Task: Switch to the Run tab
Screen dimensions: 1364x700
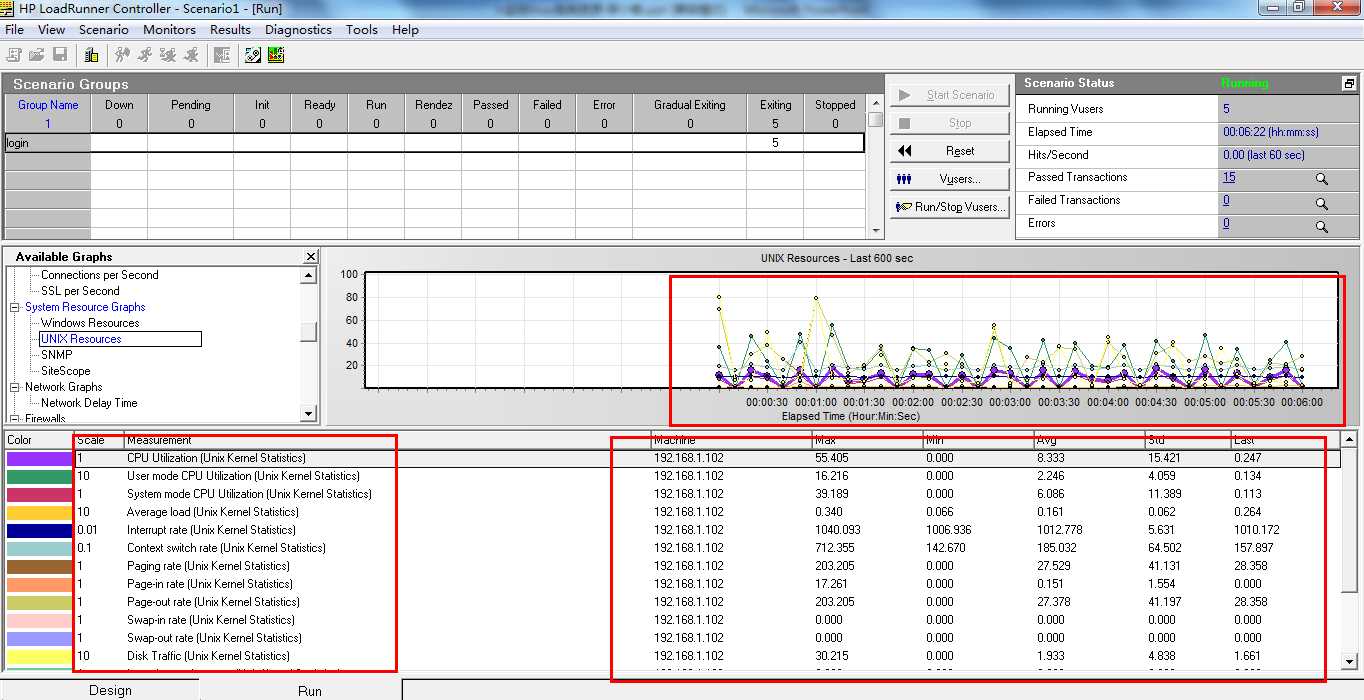Action: point(310,690)
